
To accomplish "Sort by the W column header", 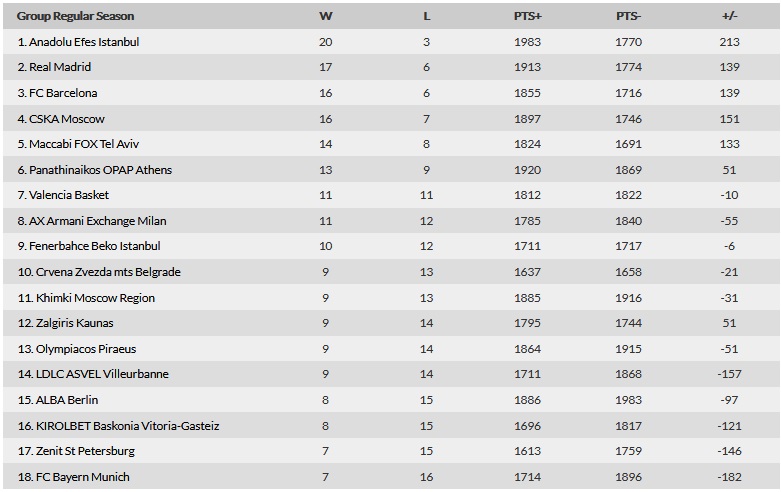I will pyautogui.click(x=325, y=16).
